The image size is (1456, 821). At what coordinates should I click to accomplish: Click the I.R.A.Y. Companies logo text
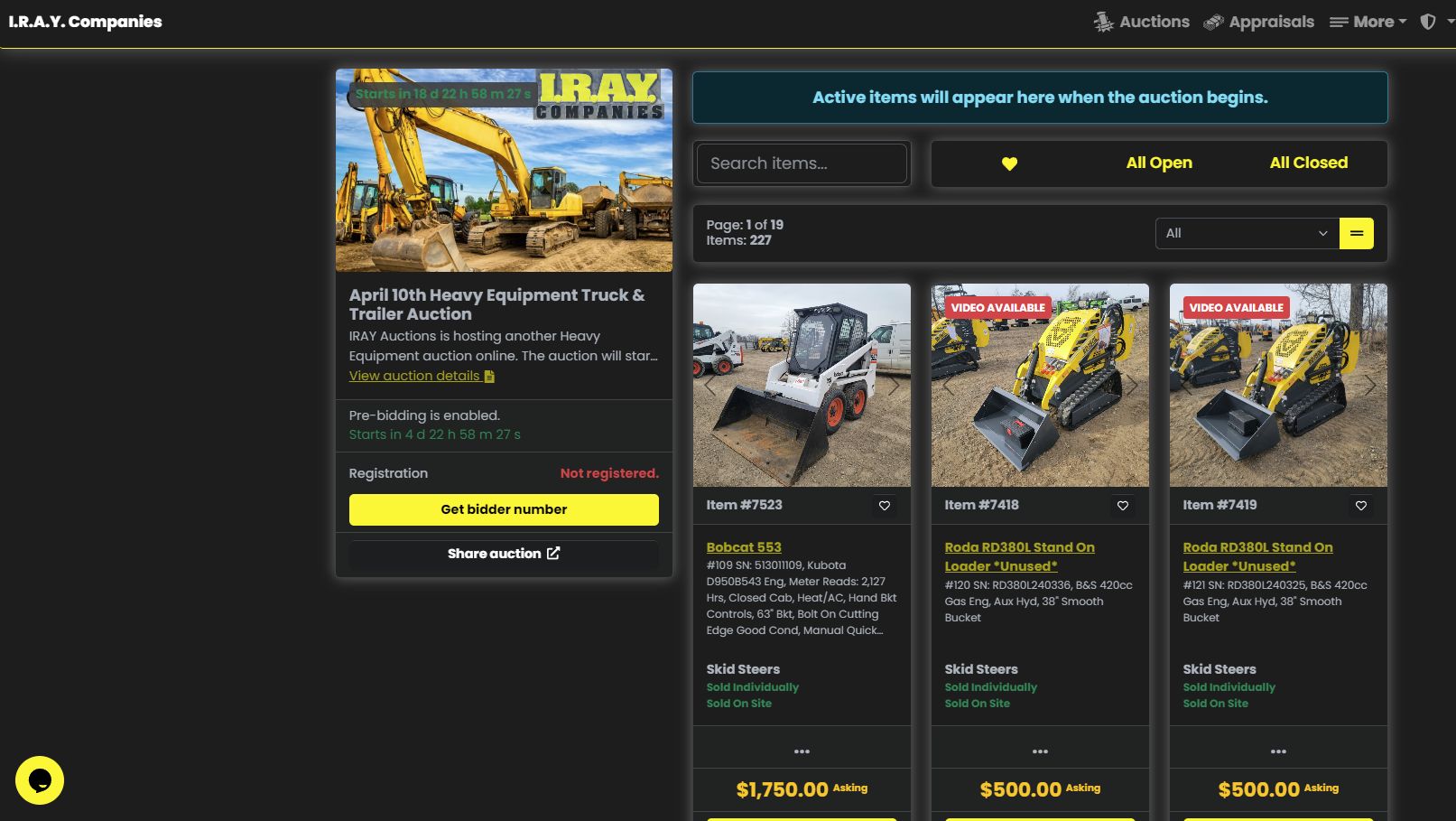tap(85, 22)
